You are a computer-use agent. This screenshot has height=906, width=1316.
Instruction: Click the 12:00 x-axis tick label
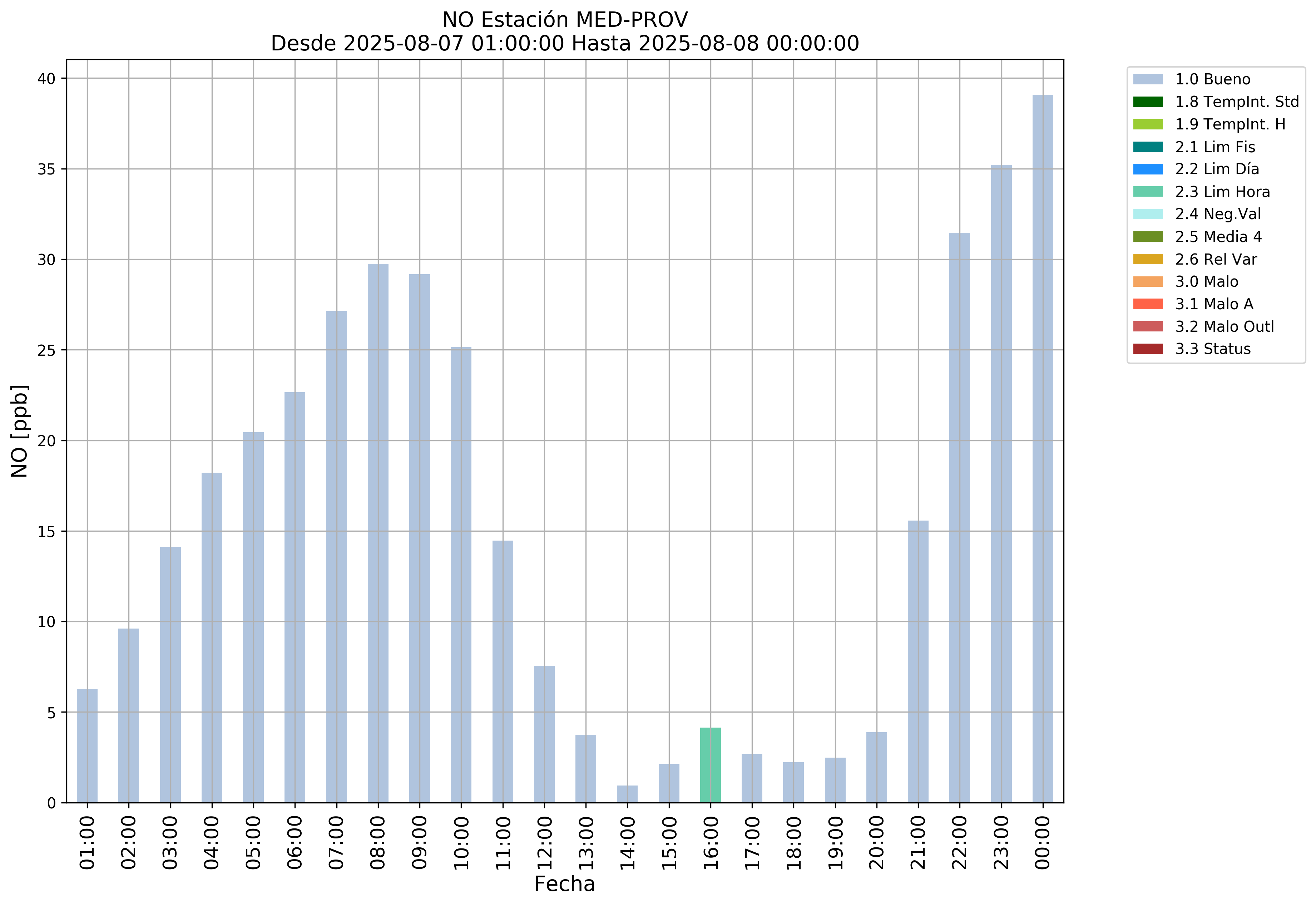tap(544, 843)
